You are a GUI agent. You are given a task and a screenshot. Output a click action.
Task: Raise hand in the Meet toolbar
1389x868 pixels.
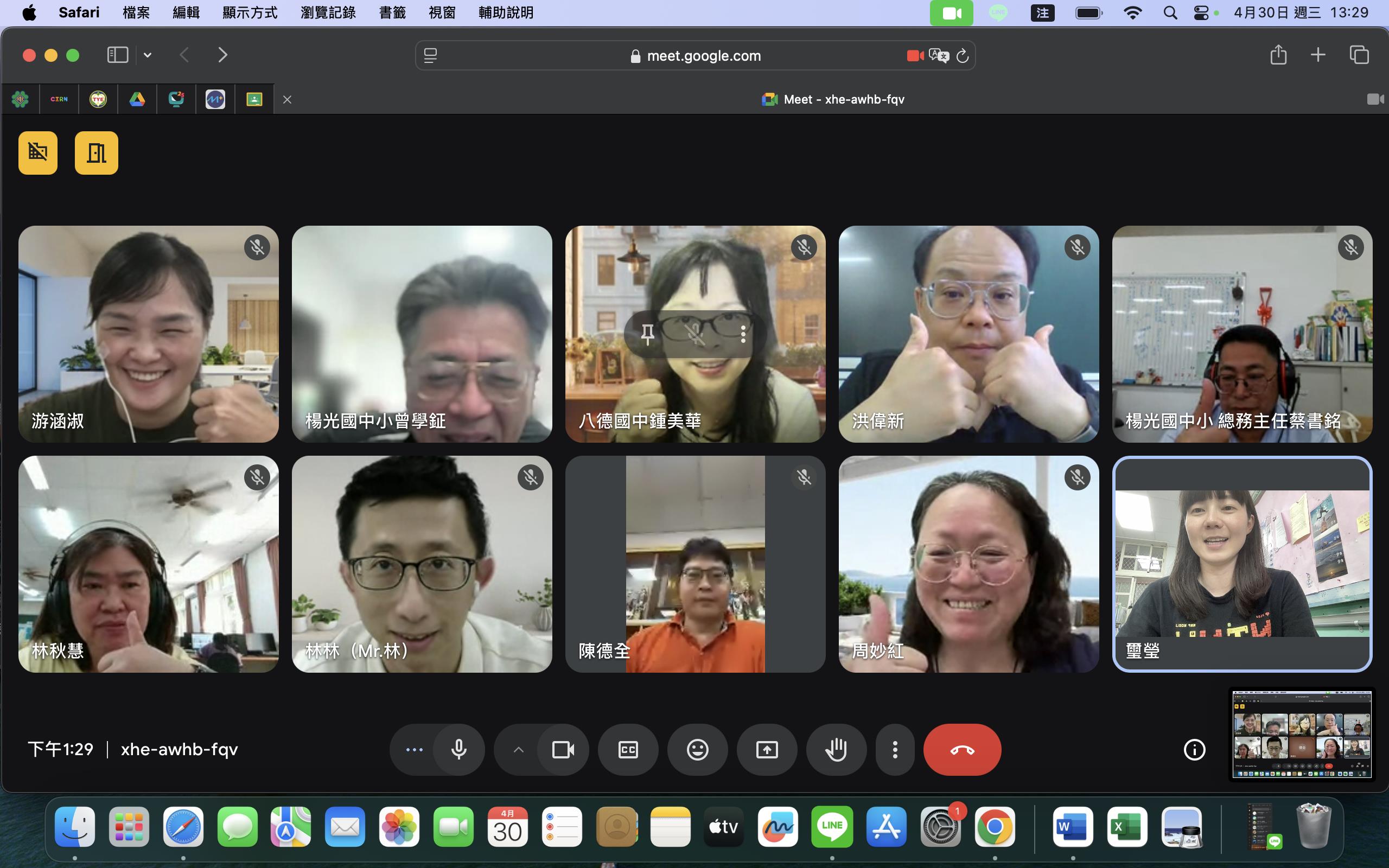pyautogui.click(x=836, y=750)
